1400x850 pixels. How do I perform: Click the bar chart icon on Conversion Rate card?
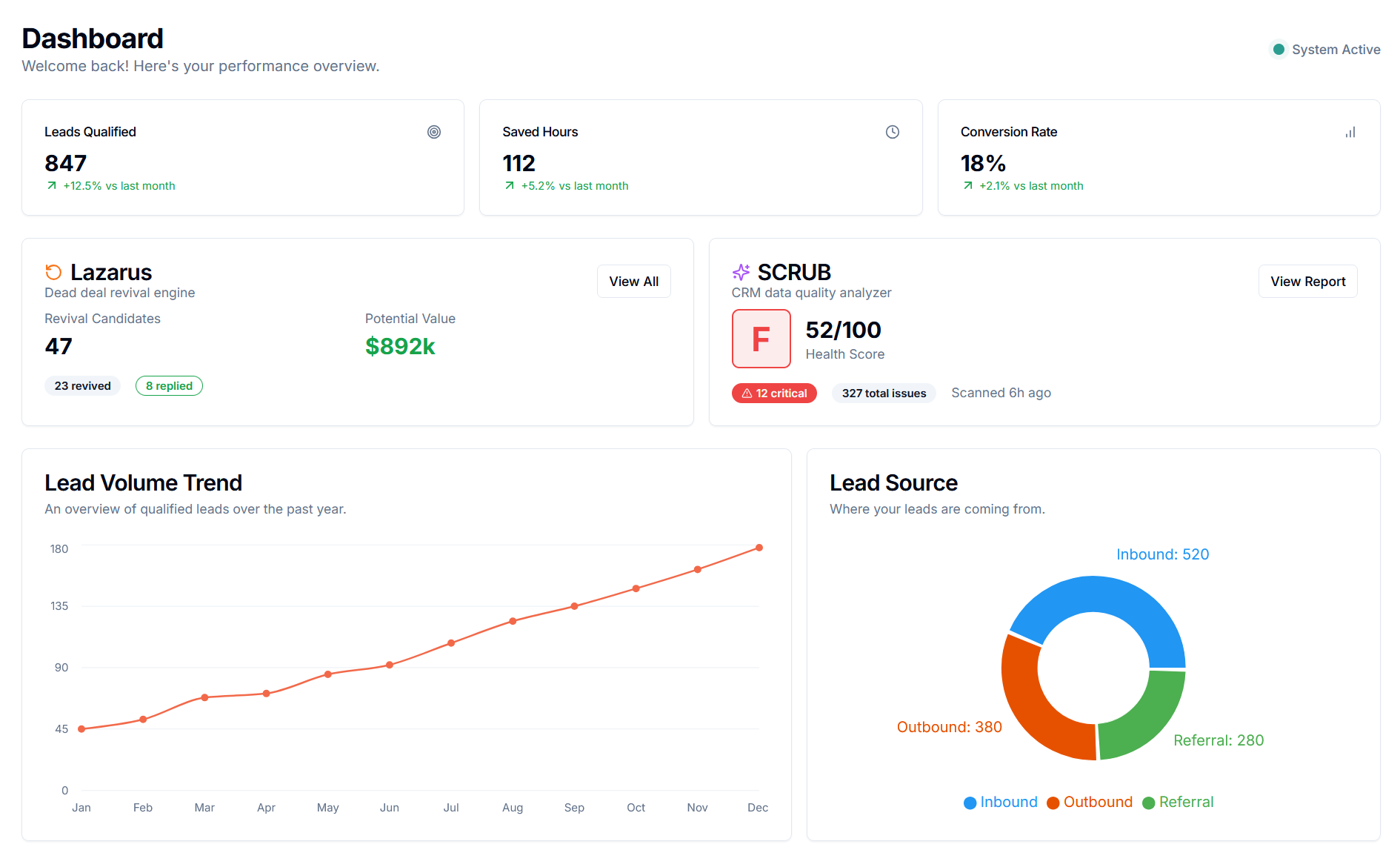pos(1350,132)
